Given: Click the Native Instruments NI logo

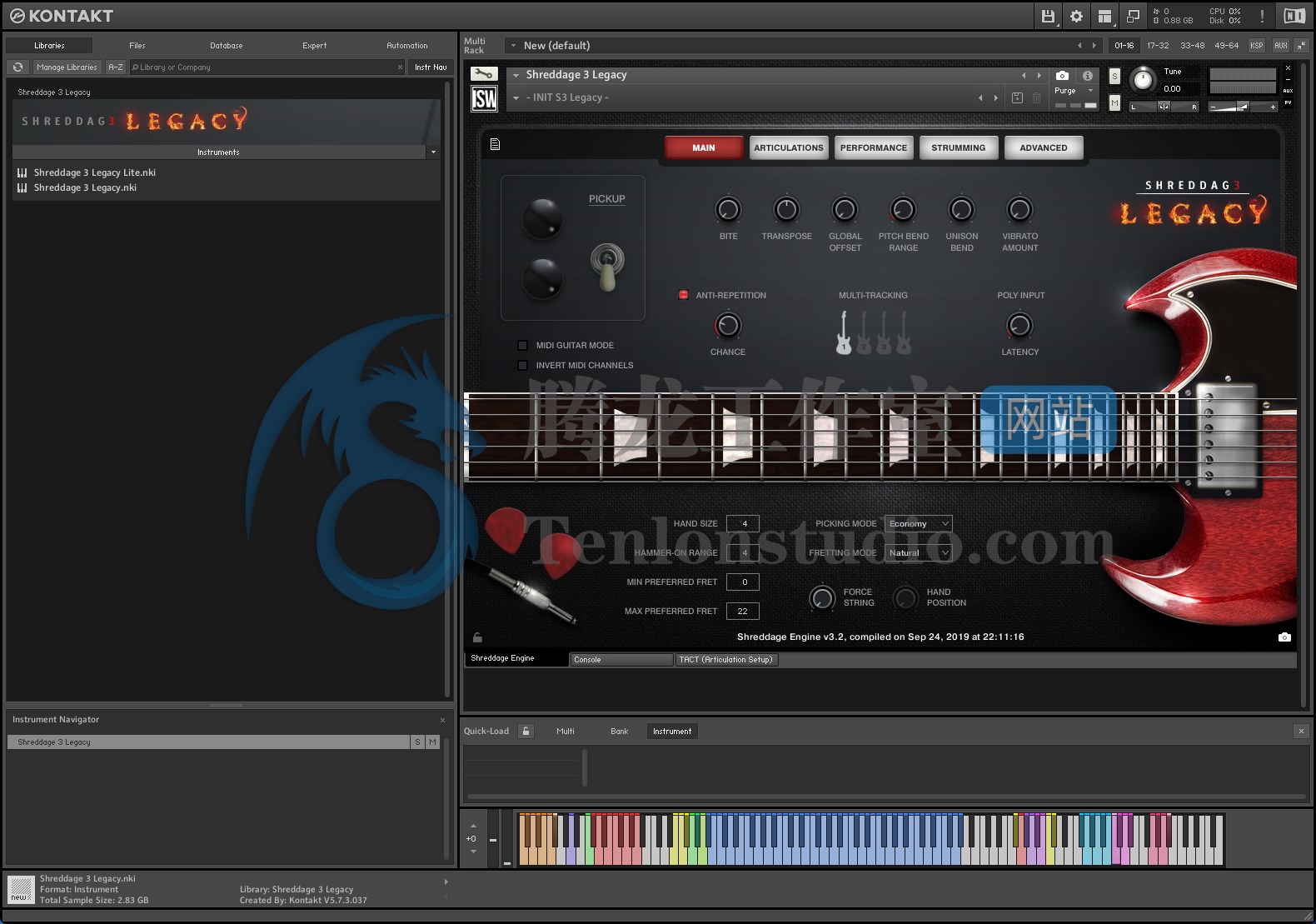Looking at the screenshot, I should pyautogui.click(x=1294, y=16).
